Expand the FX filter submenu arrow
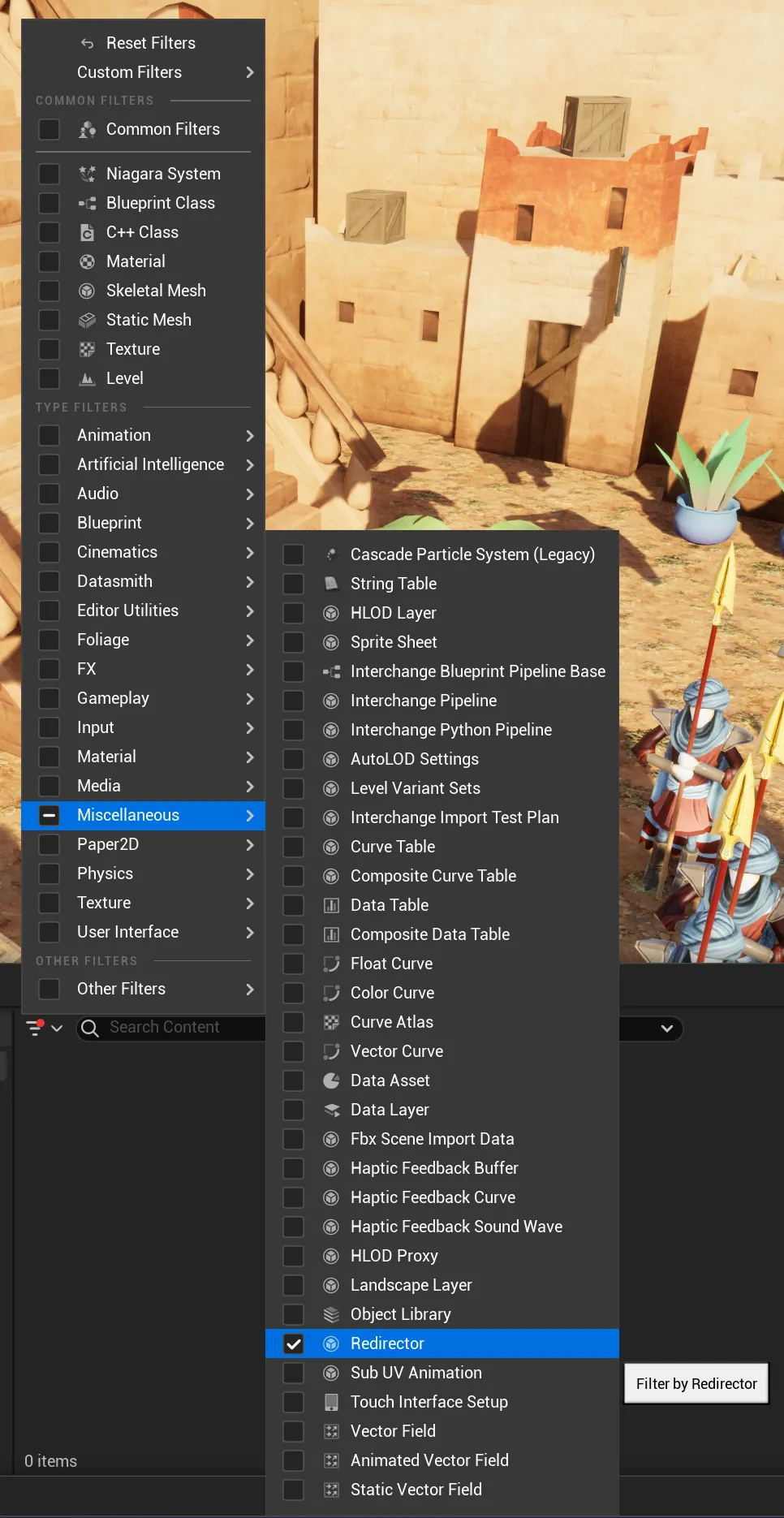This screenshot has height=1518, width=784. pyautogui.click(x=250, y=669)
